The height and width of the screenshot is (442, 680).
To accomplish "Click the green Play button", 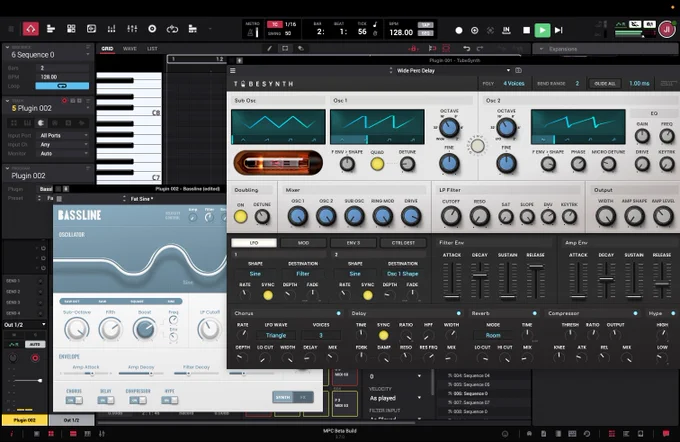I will click(542, 30).
